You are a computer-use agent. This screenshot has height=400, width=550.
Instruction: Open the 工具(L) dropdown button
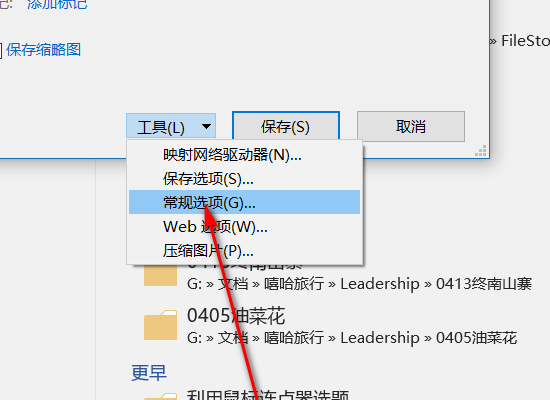(x=171, y=126)
